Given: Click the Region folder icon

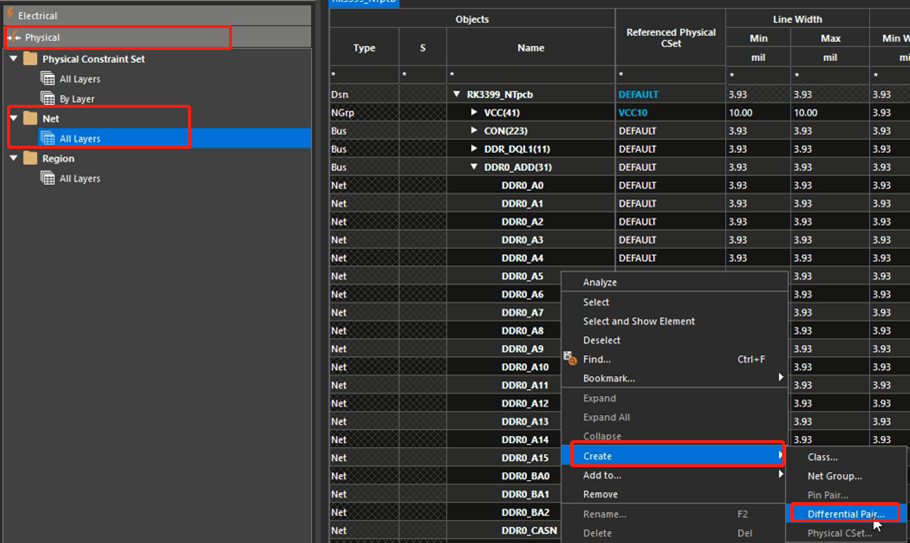Looking at the screenshot, I should [30, 158].
